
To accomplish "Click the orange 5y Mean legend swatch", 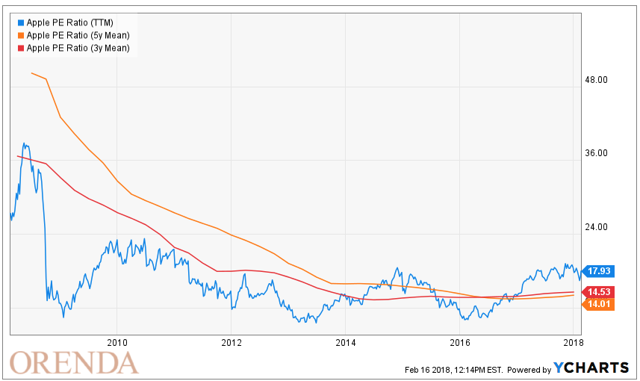I will (x=21, y=36).
